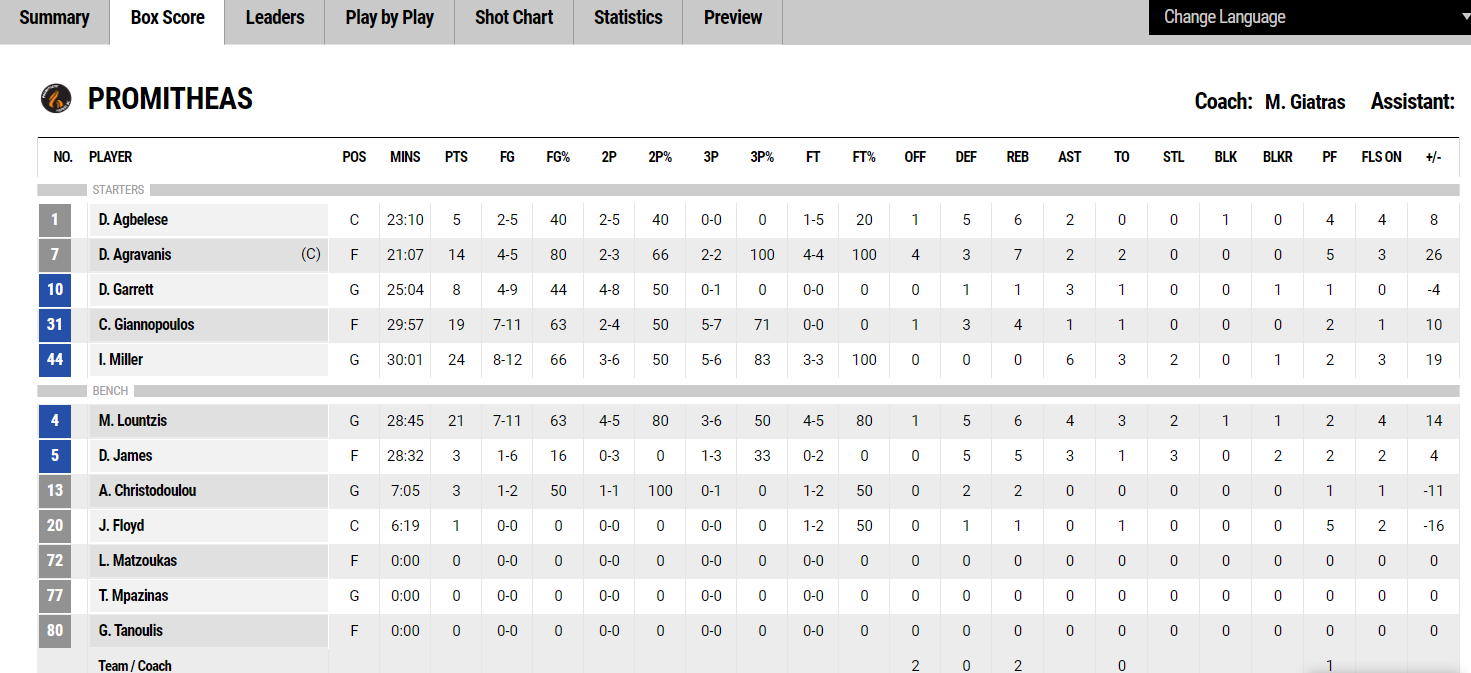Open the Change Language dropdown

coord(1308,17)
